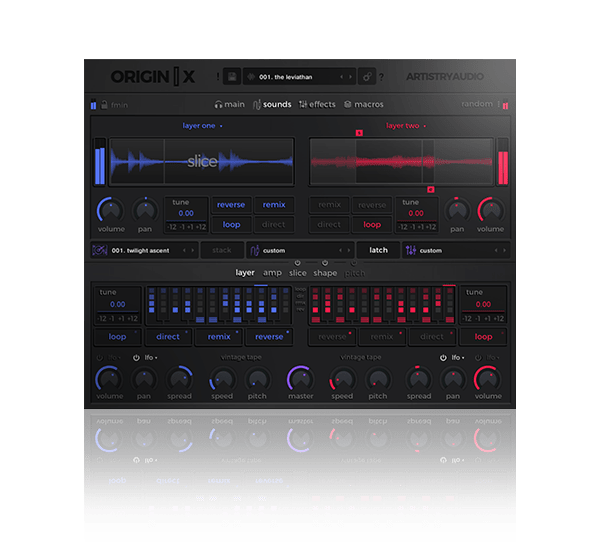Click the layer one remix button

(273, 205)
